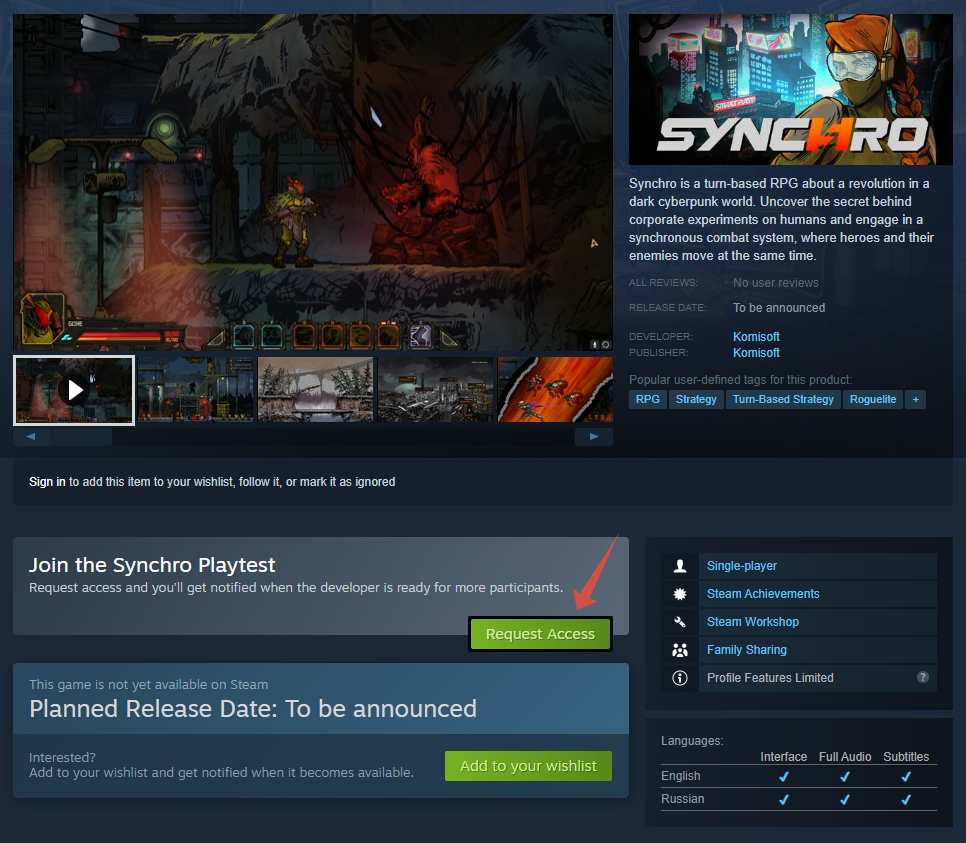
Task: Click the Single-player person icon
Action: (x=680, y=566)
